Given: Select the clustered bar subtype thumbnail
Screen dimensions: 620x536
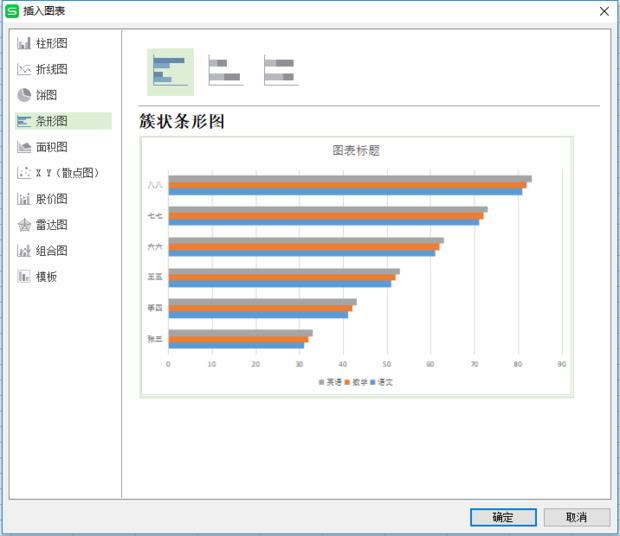Looking at the screenshot, I should click(170, 71).
